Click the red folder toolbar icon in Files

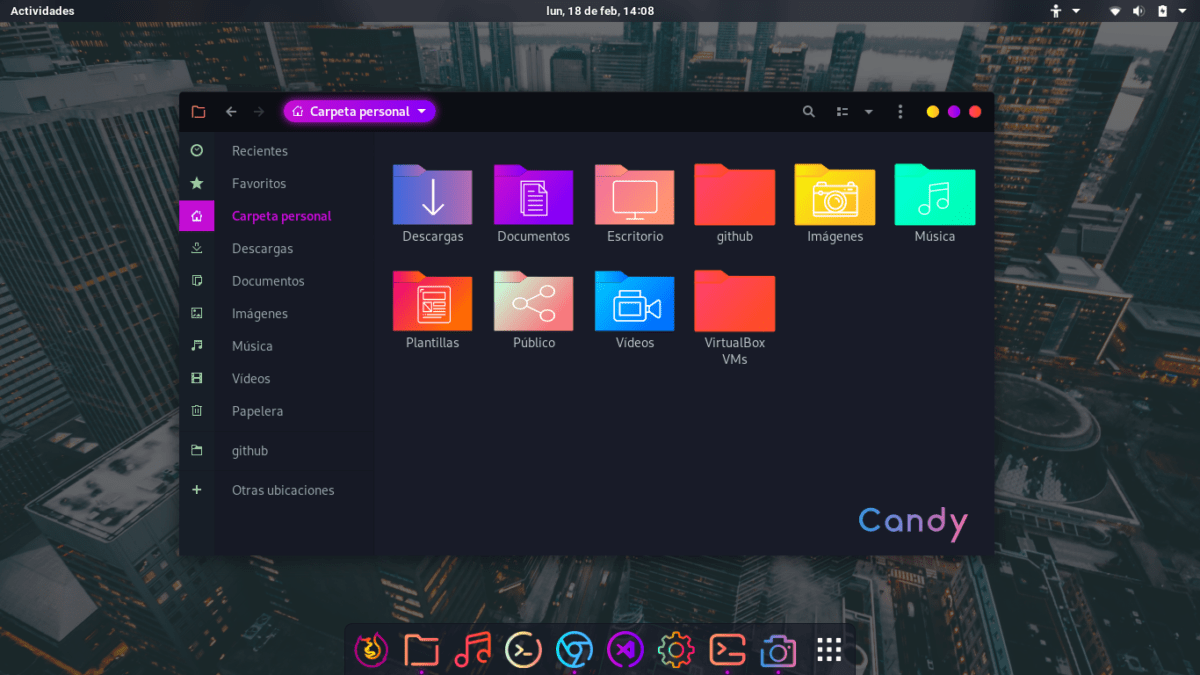198,112
